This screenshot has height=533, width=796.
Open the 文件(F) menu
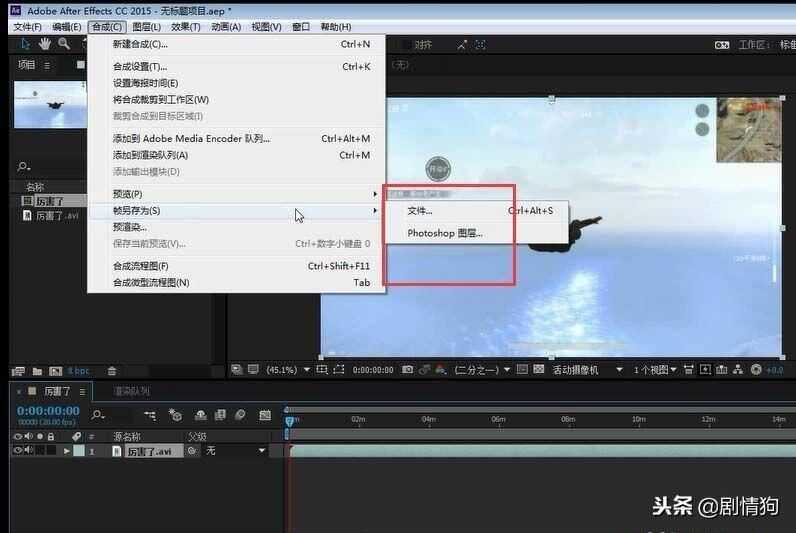(27, 27)
